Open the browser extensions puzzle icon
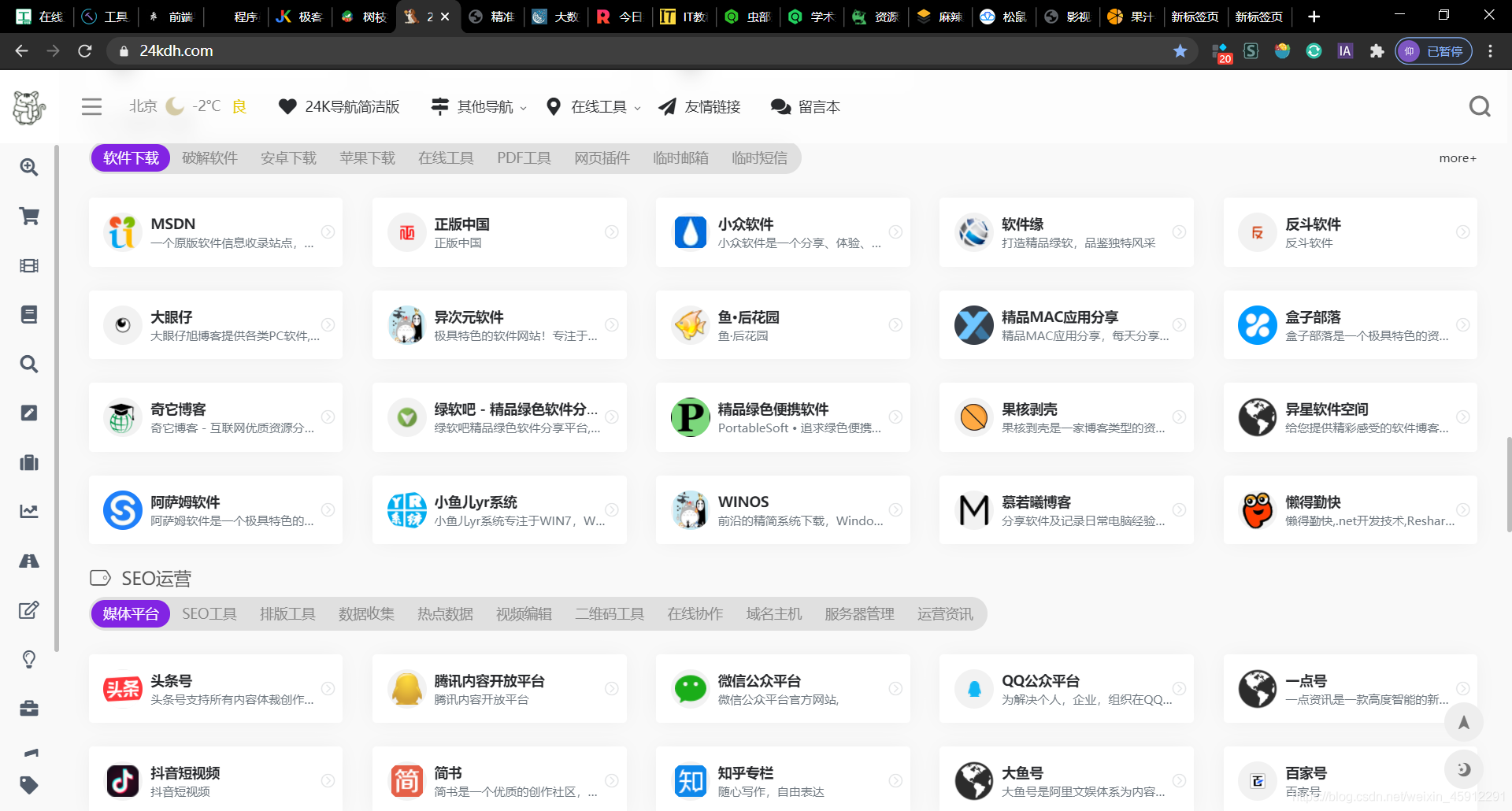 (x=1377, y=51)
